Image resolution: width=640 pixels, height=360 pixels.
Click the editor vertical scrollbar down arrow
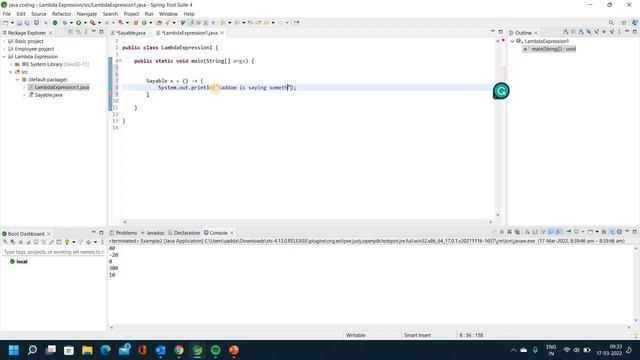(498, 215)
